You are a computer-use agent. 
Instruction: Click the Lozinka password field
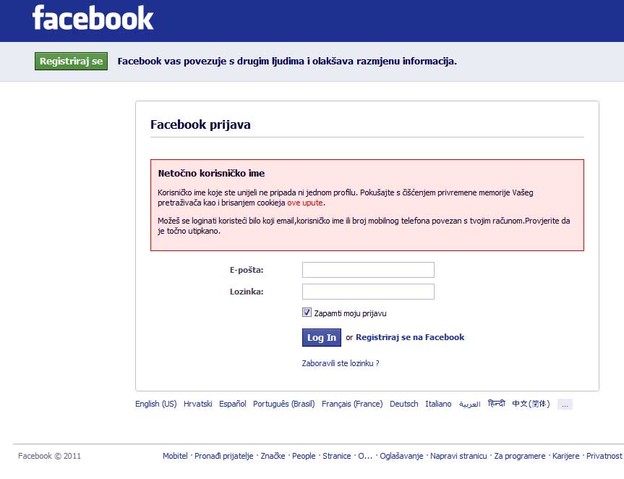pyautogui.click(x=368, y=291)
